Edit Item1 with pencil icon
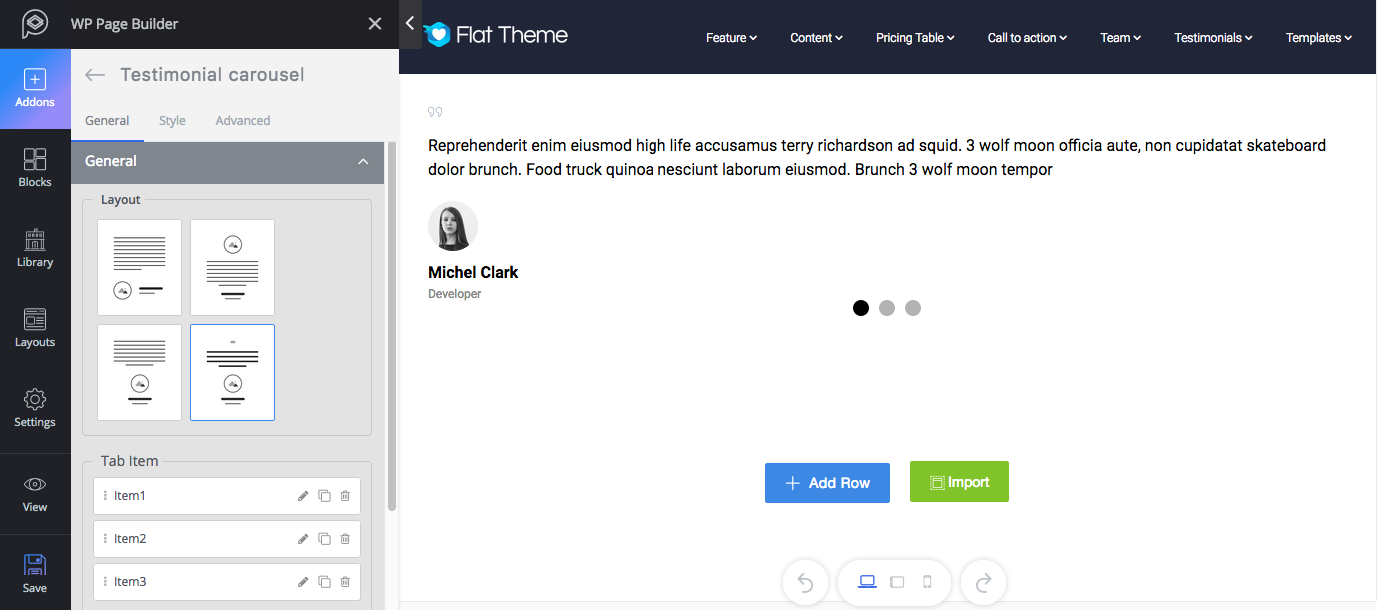Image resolution: width=1377 pixels, height=610 pixels. (x=303, y=496)
